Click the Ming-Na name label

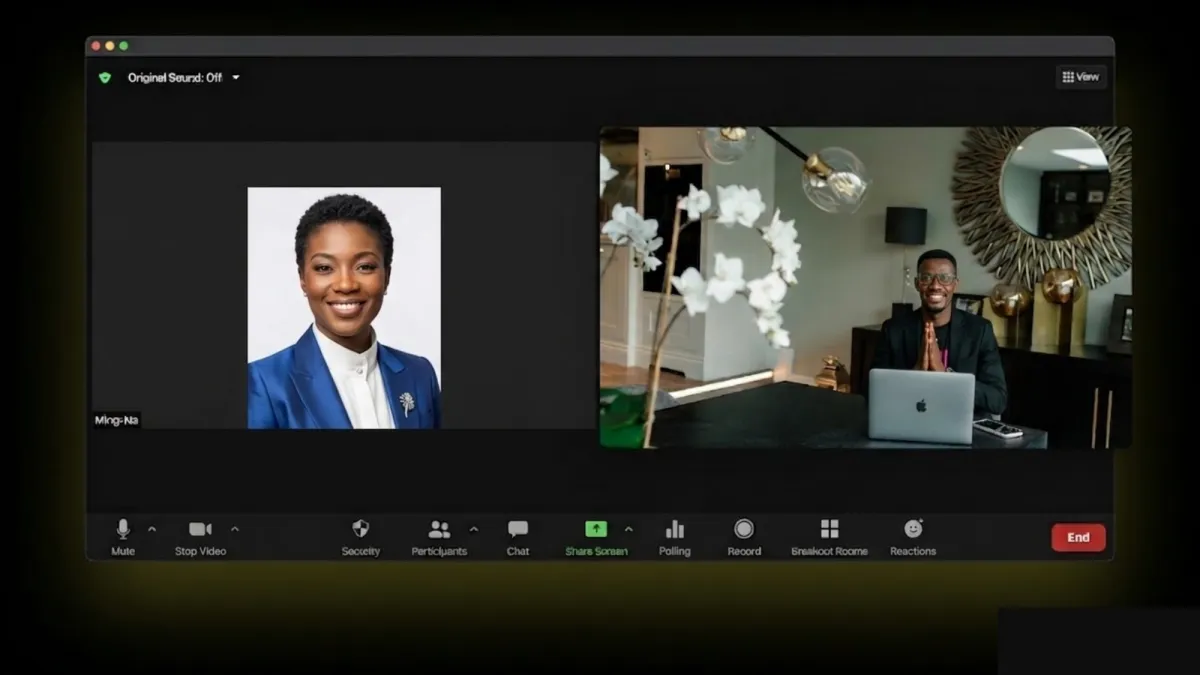117,420
